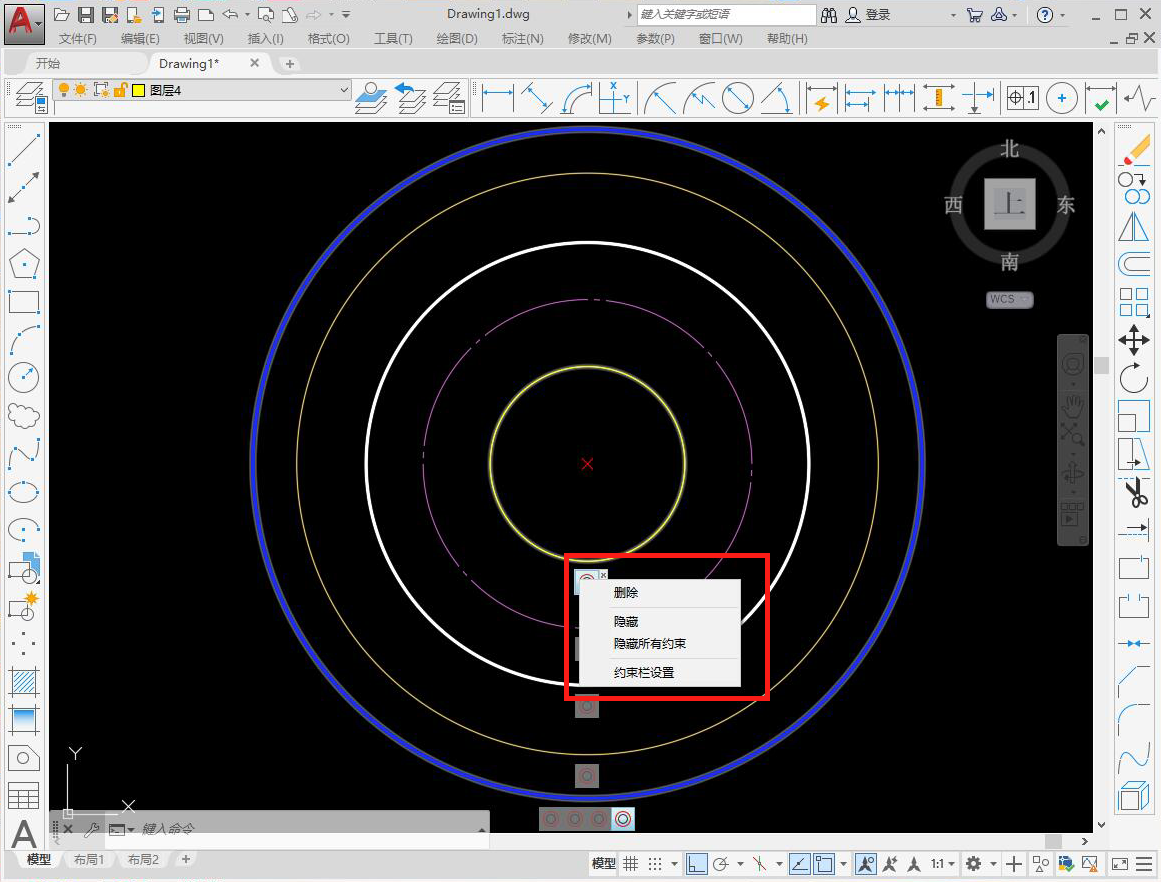Expand the command line history arrow
This screenshot has width=1161, height=882.
point(483,829)
